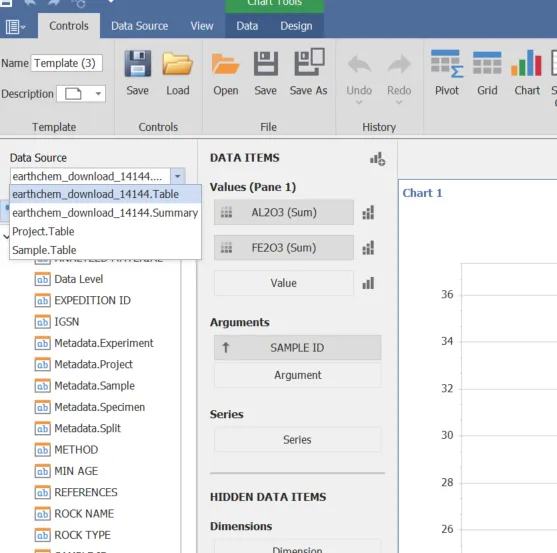Edit the Template Name text field
This screenshot has width=557, height=553.
[66, 63]
